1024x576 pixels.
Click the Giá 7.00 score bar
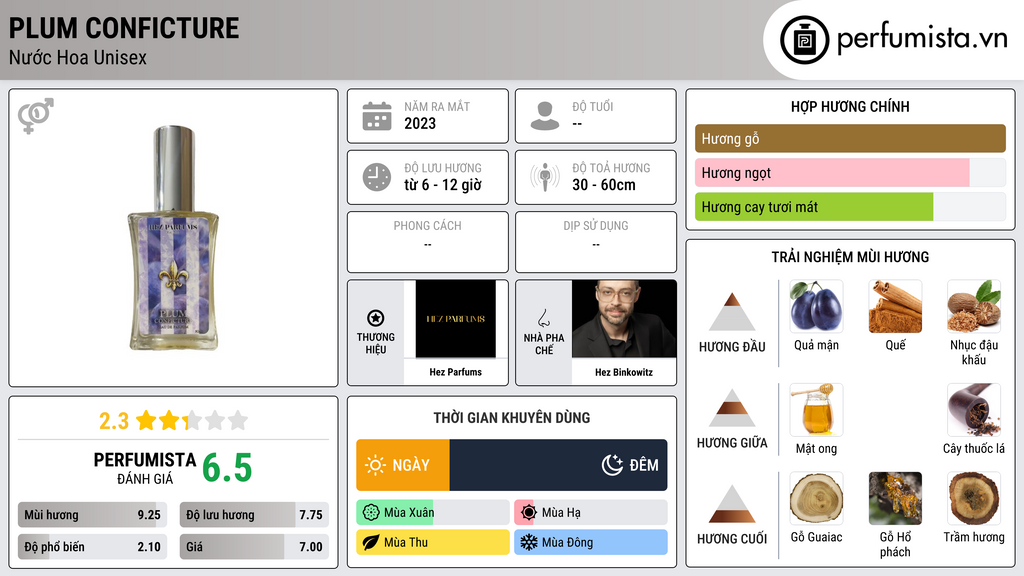(254, 547)
